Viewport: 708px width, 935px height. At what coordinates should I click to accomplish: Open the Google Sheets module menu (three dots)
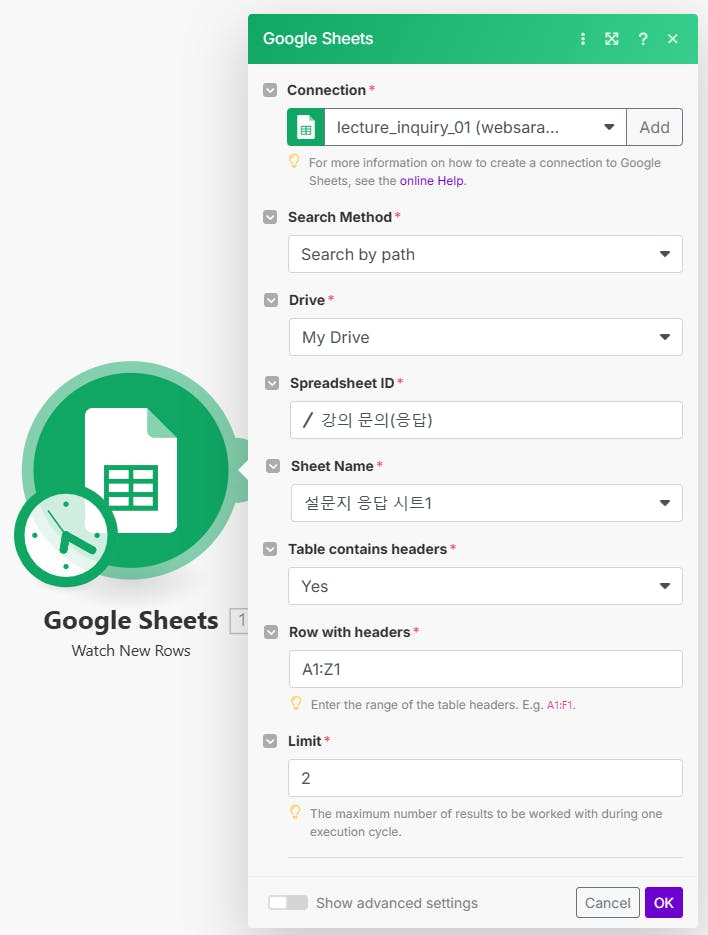[x=583, y=39]
